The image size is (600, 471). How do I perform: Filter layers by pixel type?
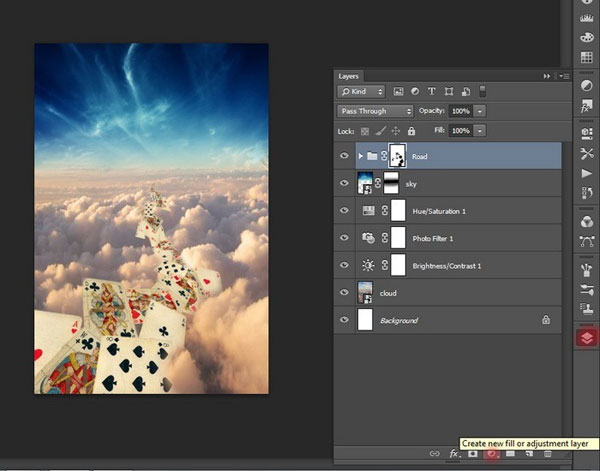[x=398, y=91]
